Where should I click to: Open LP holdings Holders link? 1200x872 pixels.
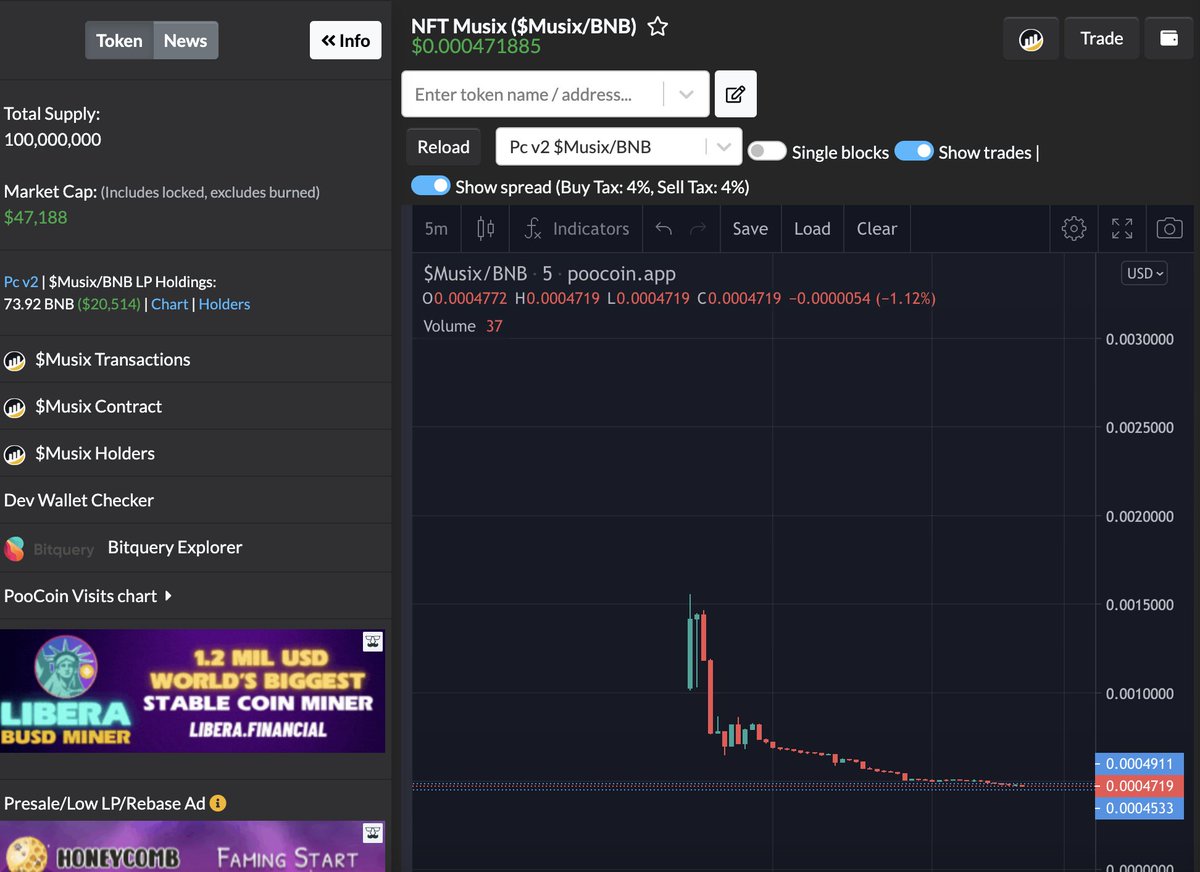click(x=224, y=304)
